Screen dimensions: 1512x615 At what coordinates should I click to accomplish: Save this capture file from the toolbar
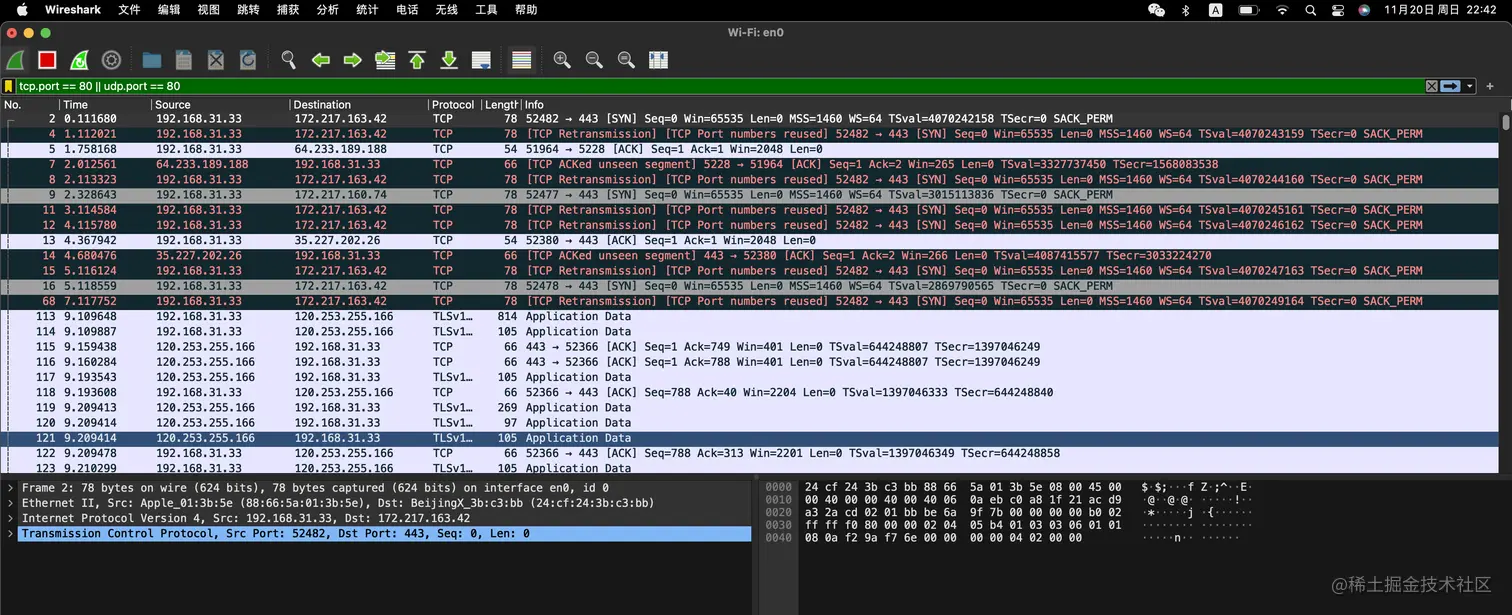[184, 60]
